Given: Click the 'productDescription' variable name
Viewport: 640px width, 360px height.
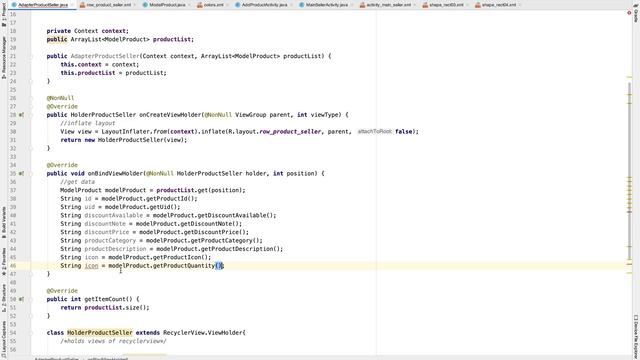Looking at the screenshot, I should [116, 249].
